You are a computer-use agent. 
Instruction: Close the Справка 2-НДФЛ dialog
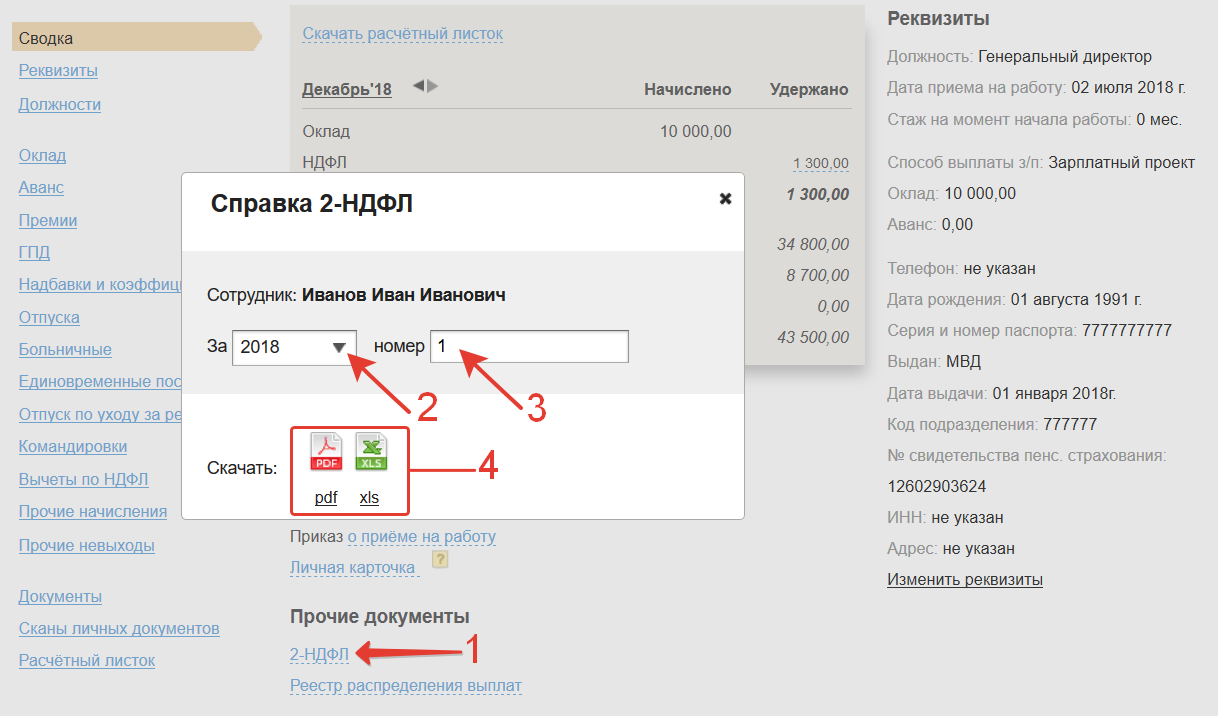[726, 199]
